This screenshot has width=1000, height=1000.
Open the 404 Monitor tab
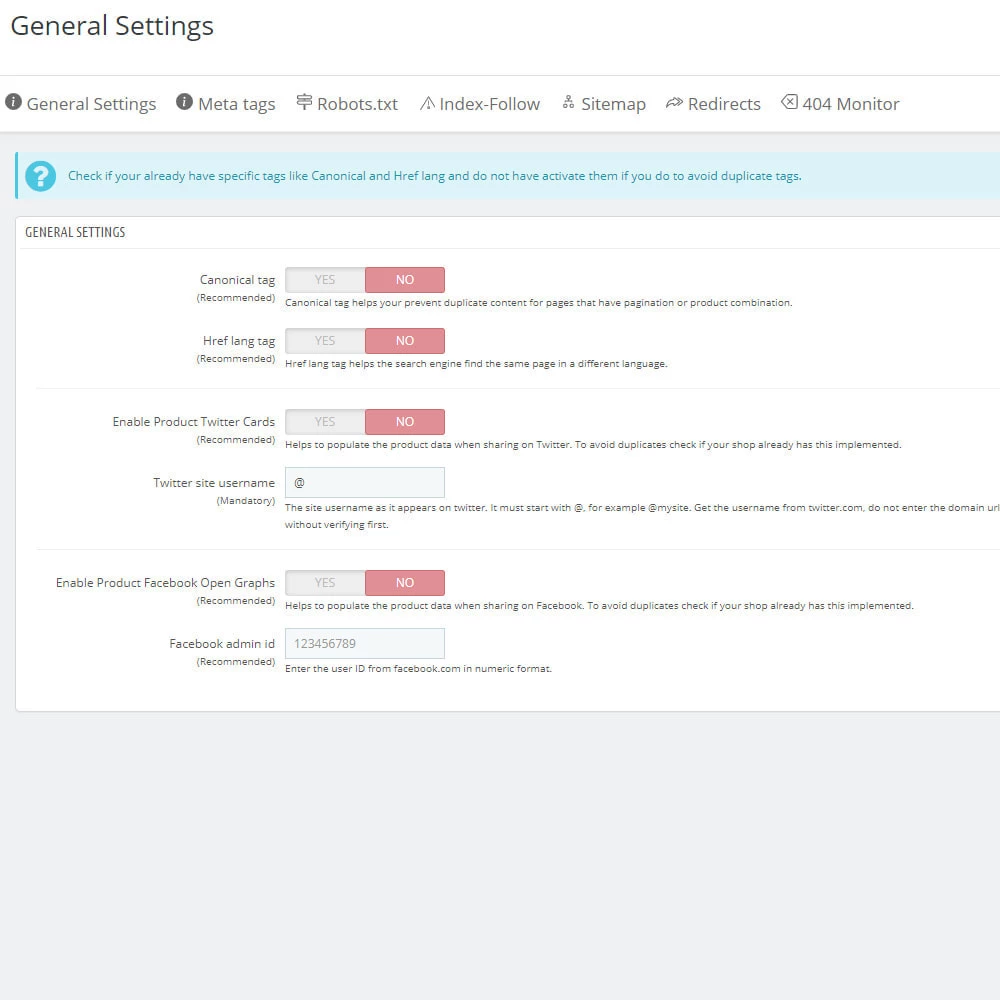[851, 104]
